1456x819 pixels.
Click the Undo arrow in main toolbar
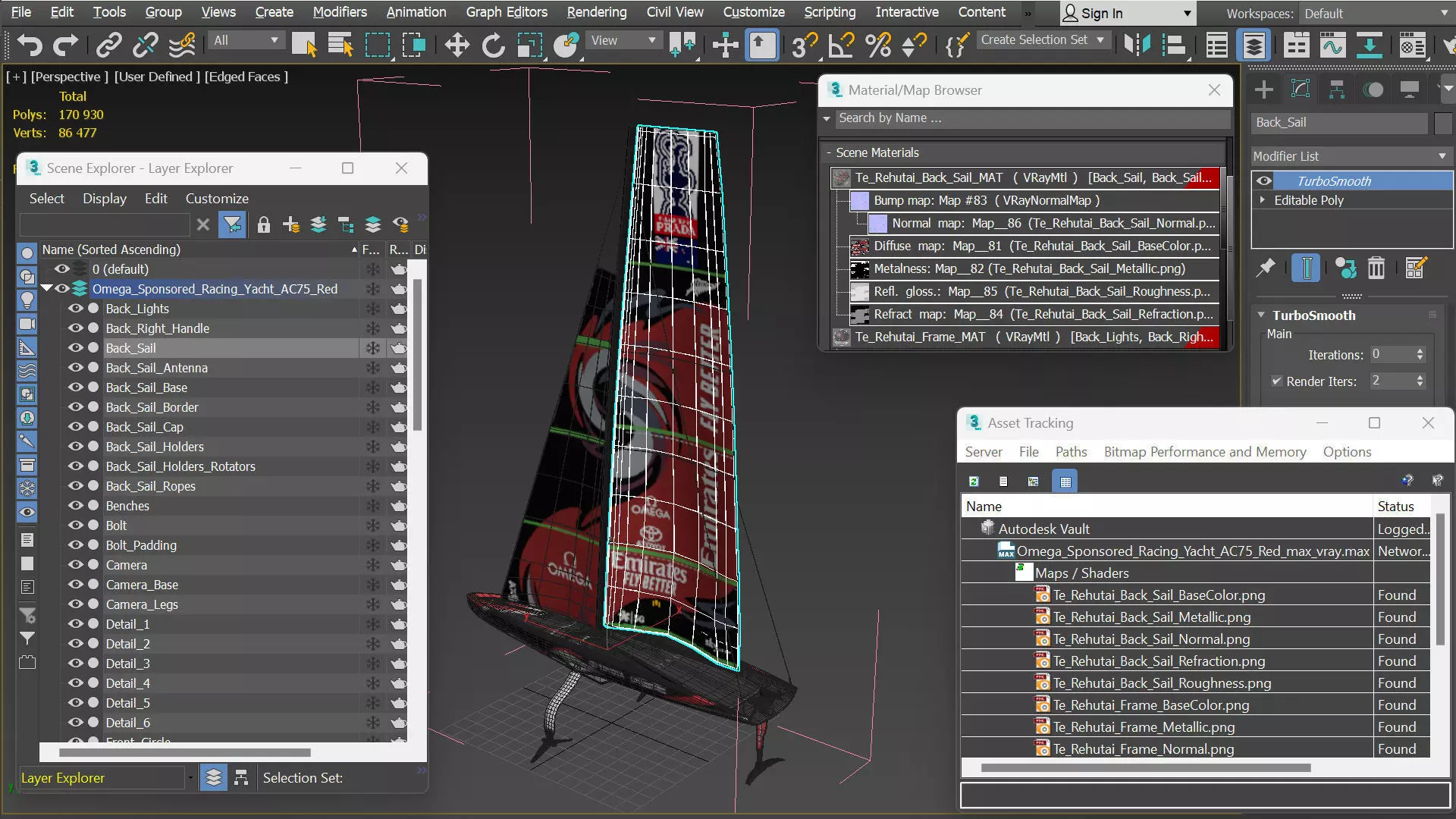pos(29,45)
